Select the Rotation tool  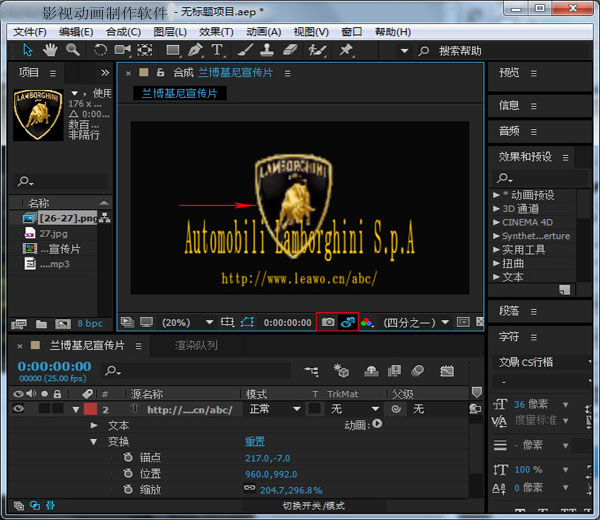100,50
